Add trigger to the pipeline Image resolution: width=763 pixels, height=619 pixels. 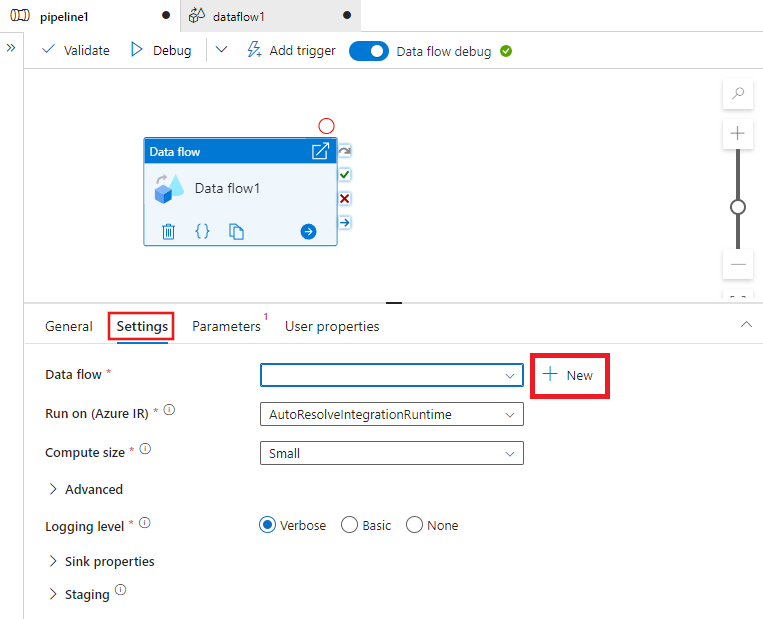[291, 50]
